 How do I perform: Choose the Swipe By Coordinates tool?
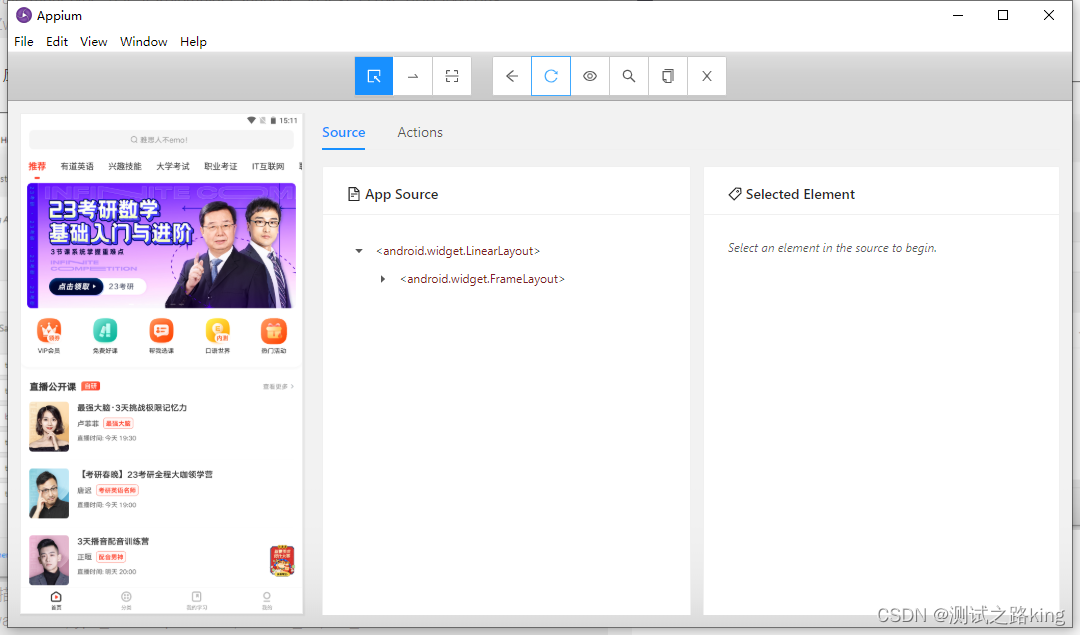pos(413,76)
